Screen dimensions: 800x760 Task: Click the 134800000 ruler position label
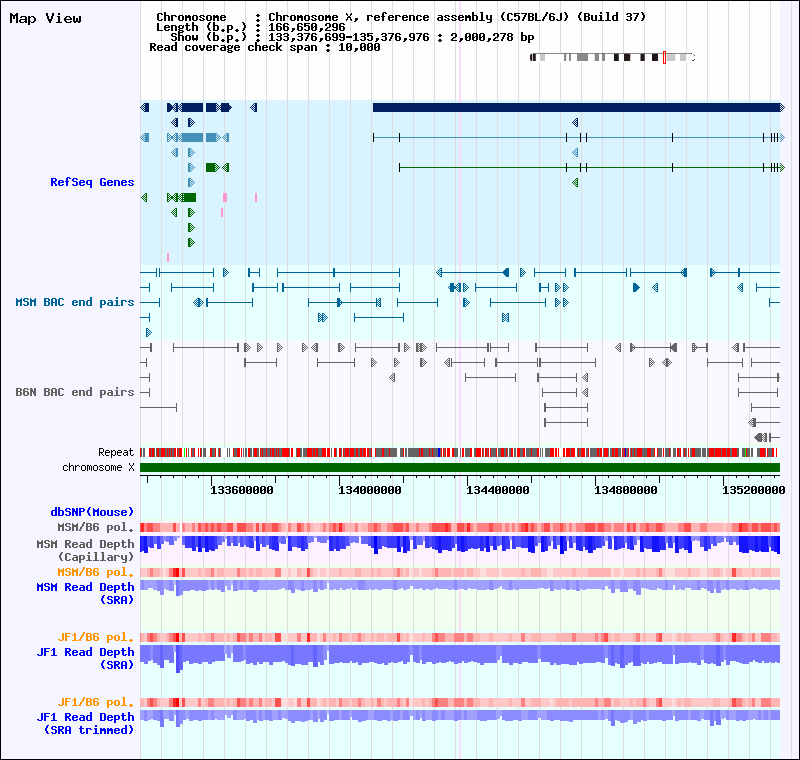click(626, 490)
